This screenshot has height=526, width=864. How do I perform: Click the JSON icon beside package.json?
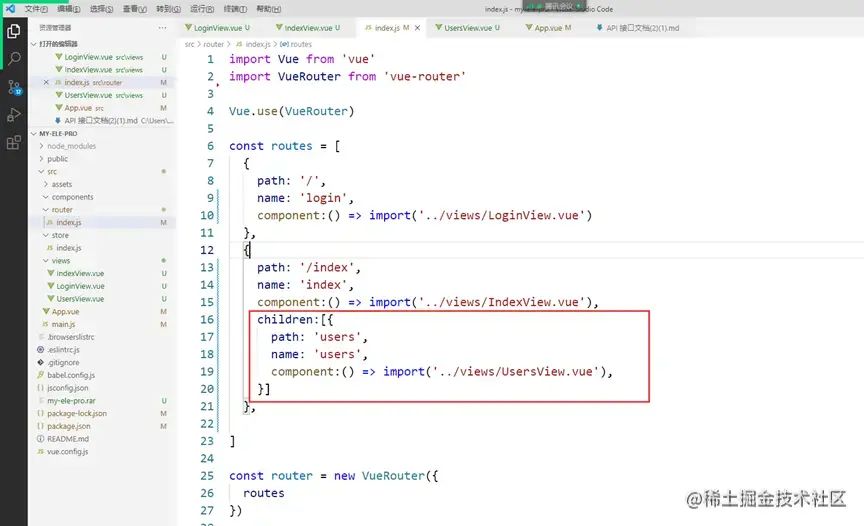pyautogui.click(x=40, y=426)
